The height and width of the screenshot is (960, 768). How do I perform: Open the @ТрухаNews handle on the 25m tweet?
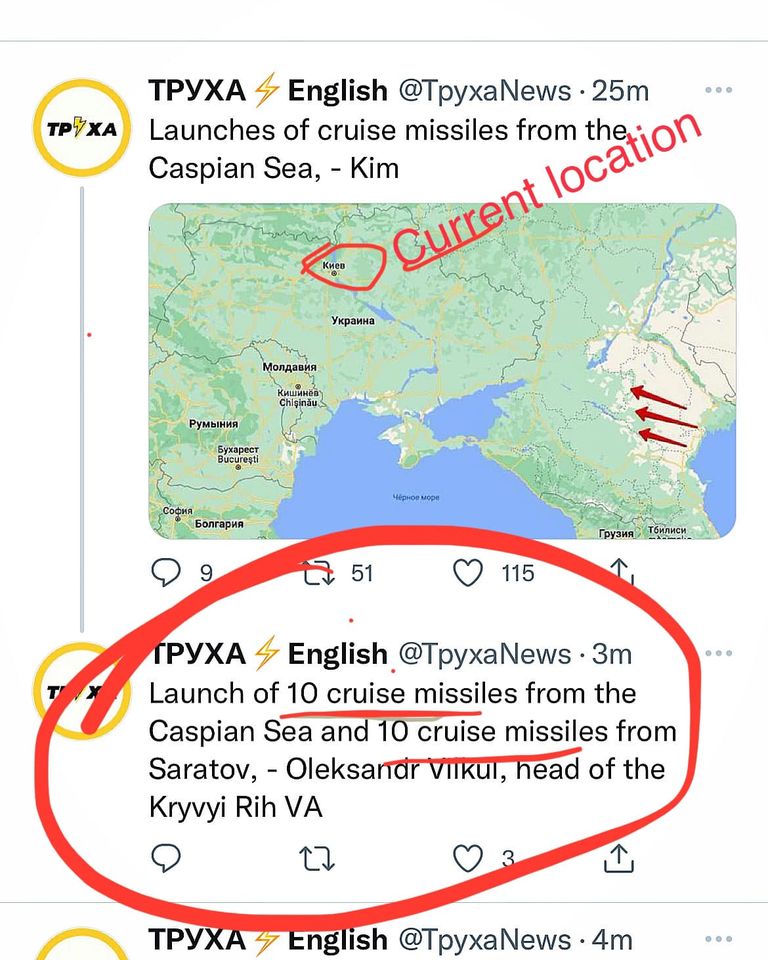click(x=485, y=91)
